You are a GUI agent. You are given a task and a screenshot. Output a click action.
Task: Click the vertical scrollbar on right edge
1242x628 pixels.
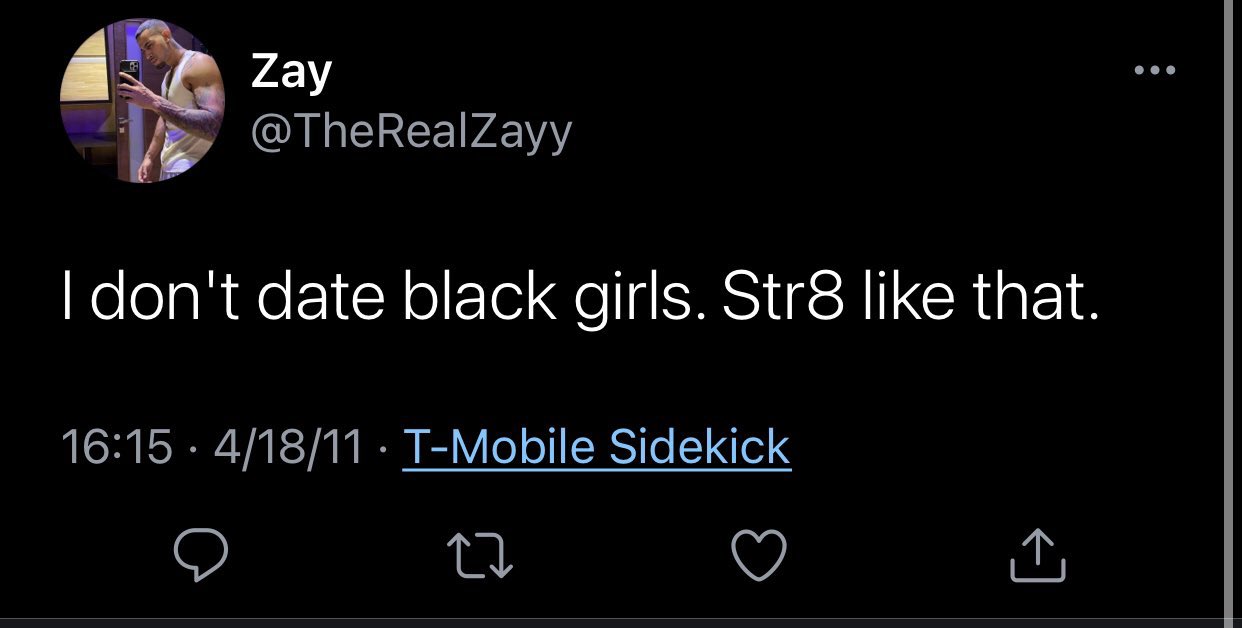[x=1229, y=300]
